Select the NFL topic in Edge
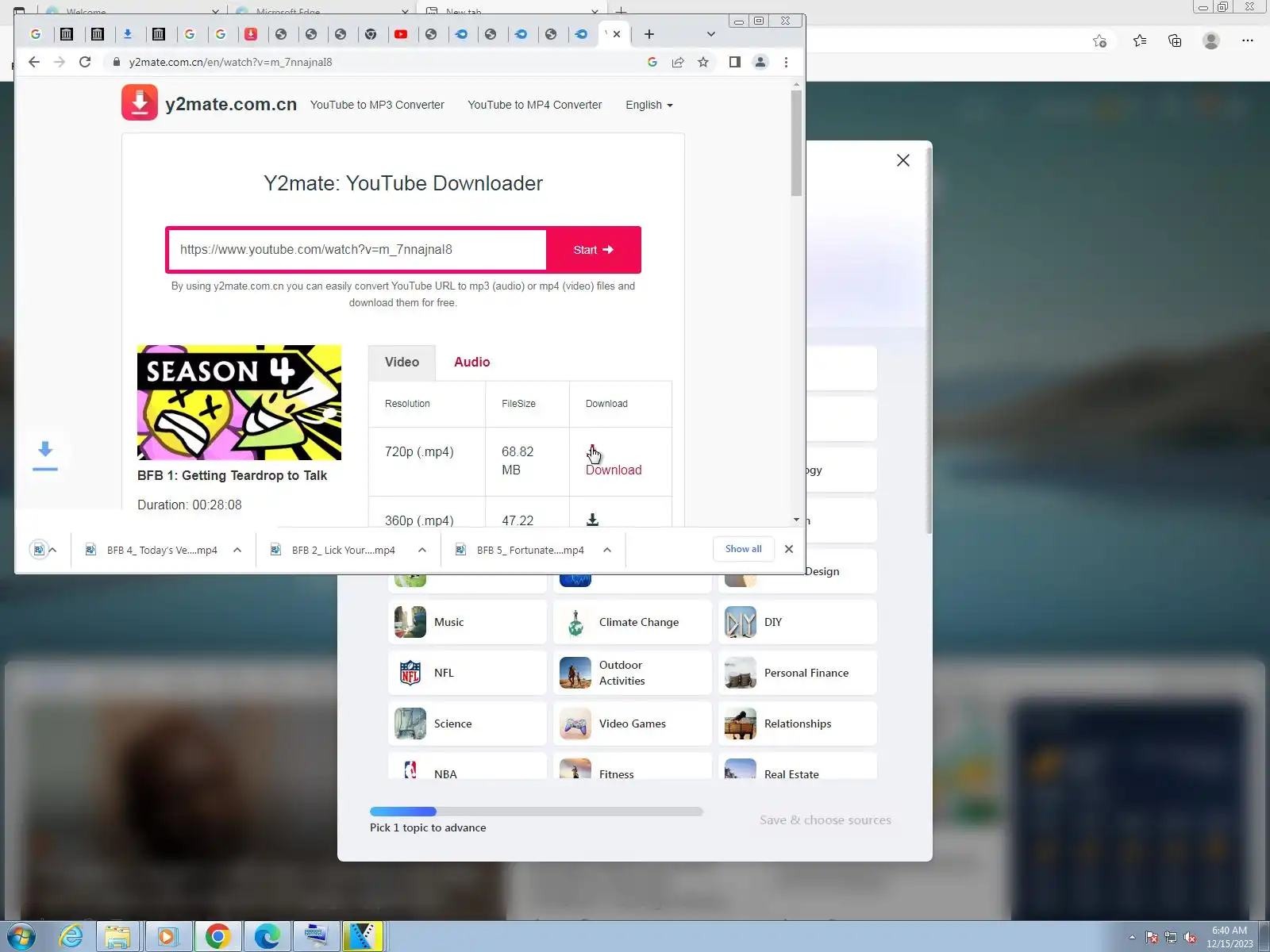 pos(468,673)
